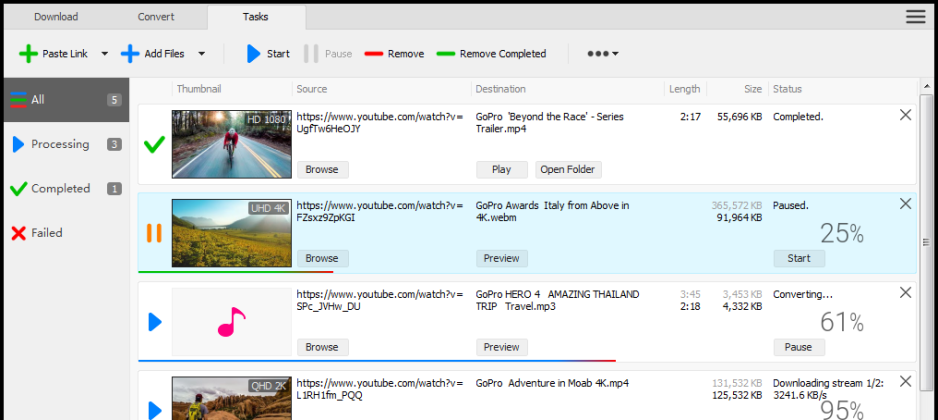Switch to the Convert tab
938x420 pixels.
(156, 17)
